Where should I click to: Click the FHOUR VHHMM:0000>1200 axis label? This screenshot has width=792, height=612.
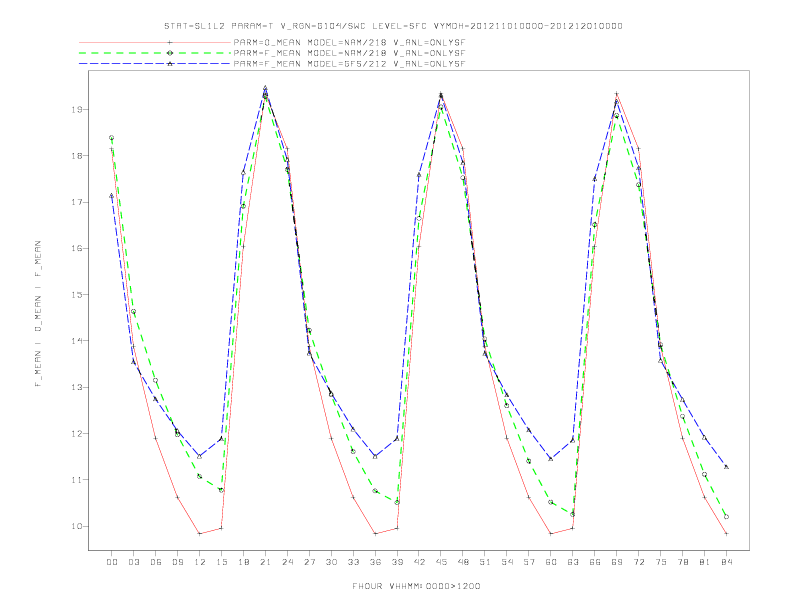(x=416, y=586)
